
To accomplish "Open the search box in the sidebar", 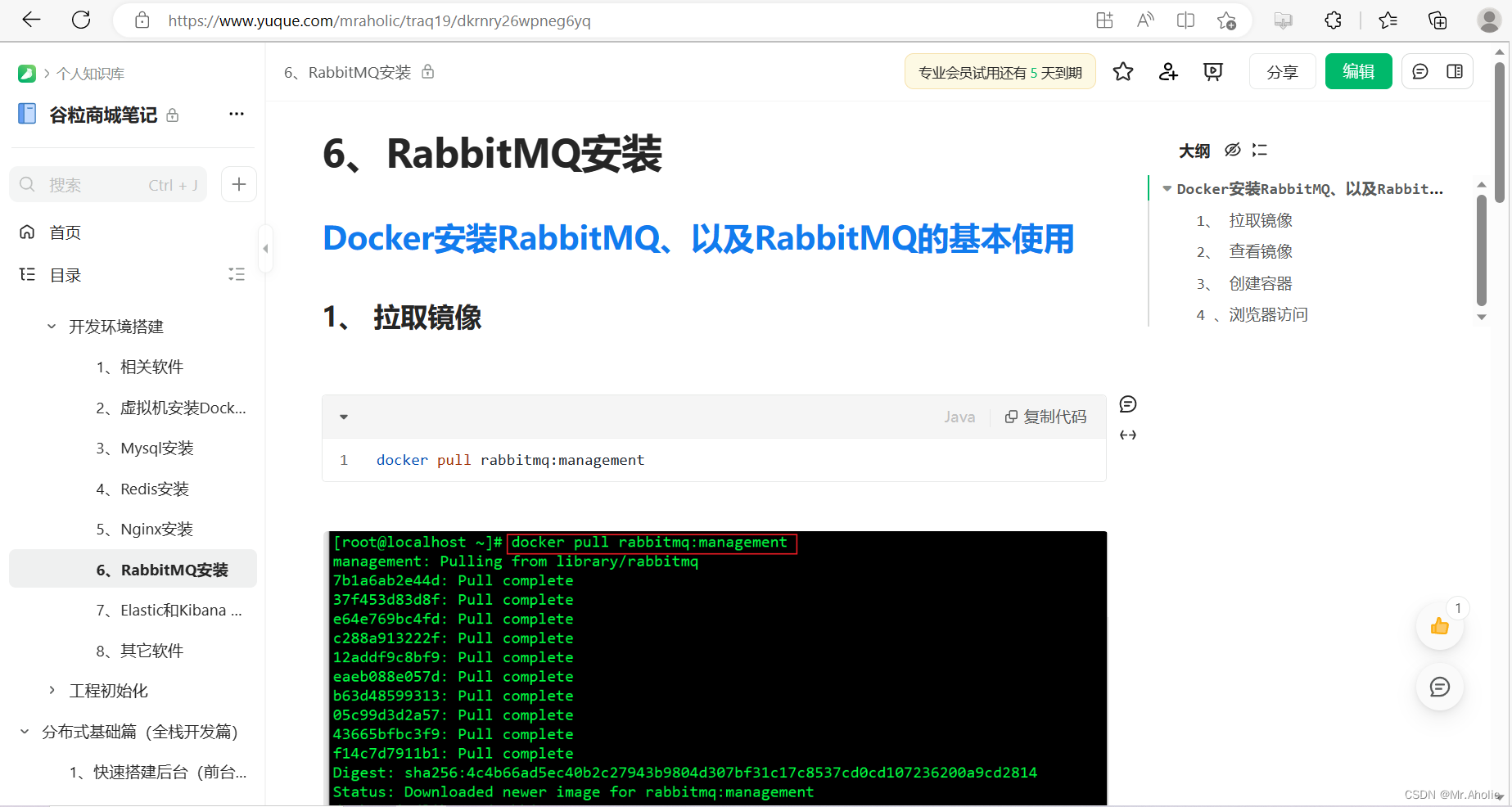I will pos(106,184).
